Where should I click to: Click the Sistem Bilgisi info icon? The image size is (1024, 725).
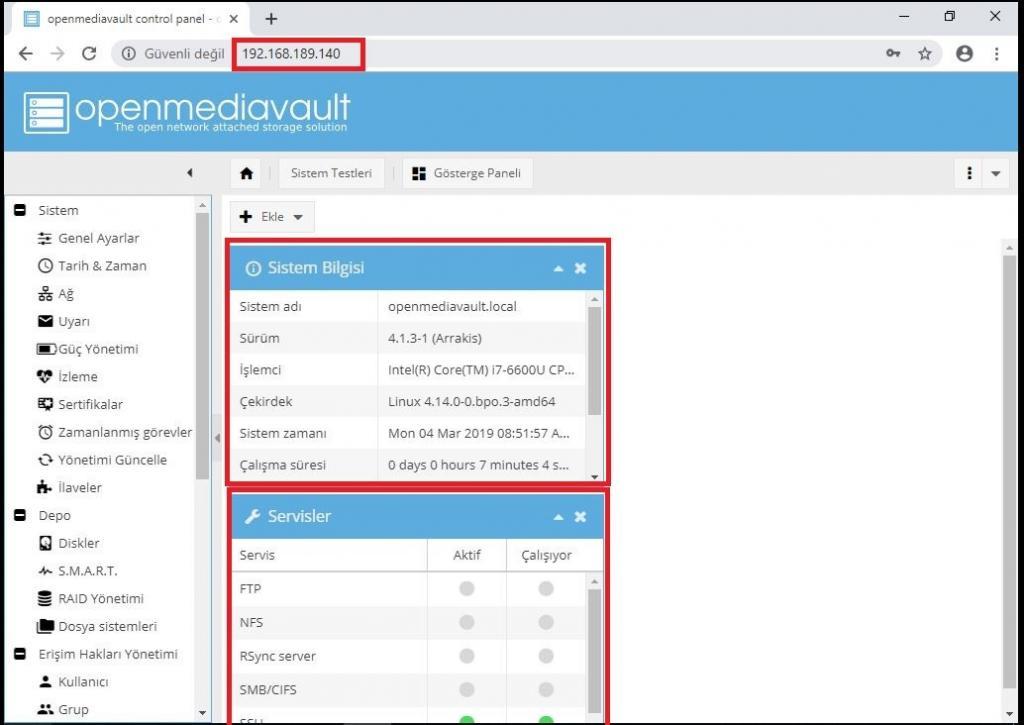coord(253,268)
